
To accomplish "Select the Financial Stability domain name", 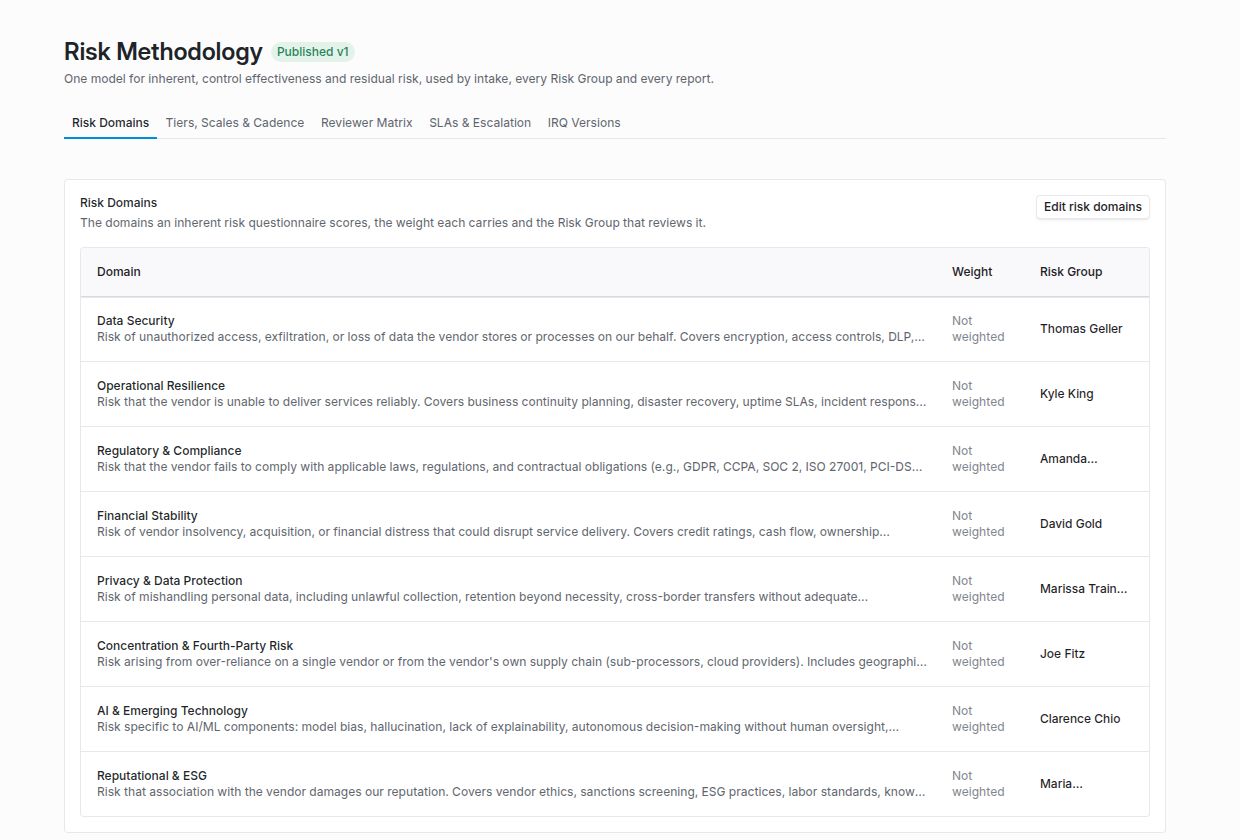I will 147,516.
